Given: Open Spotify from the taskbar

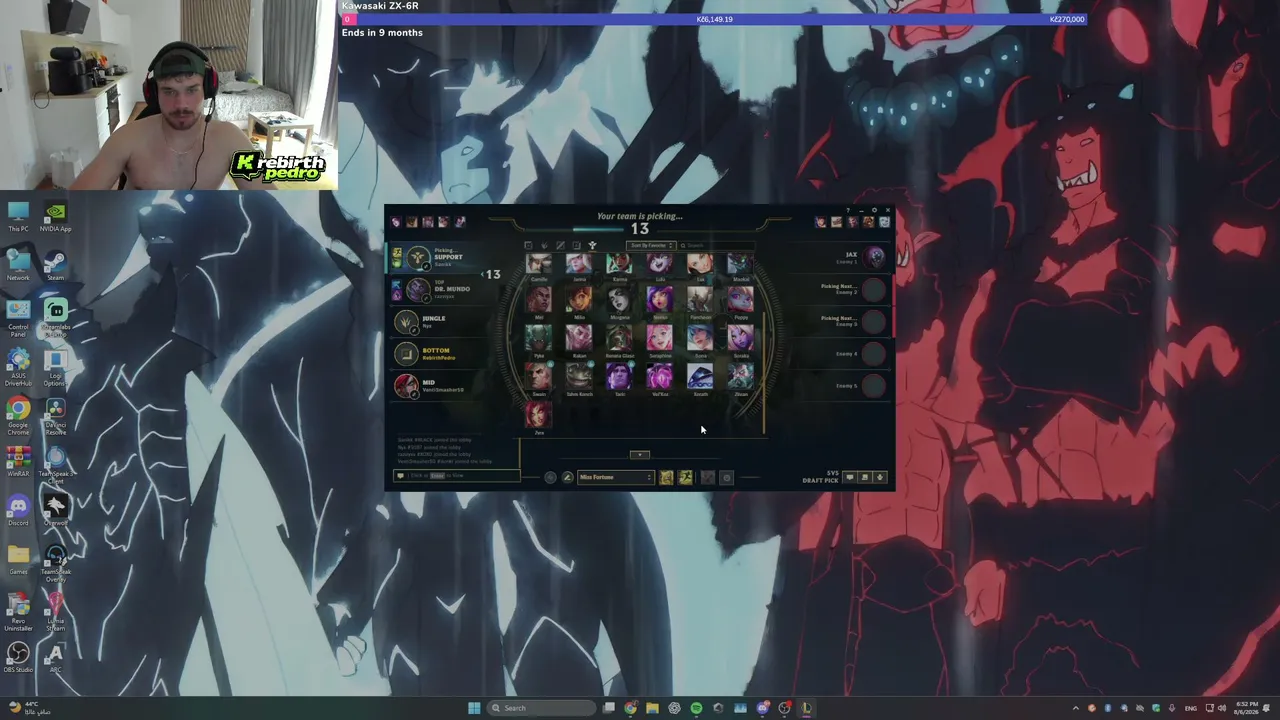Looking at the screenshot, I should pos(696,708).
